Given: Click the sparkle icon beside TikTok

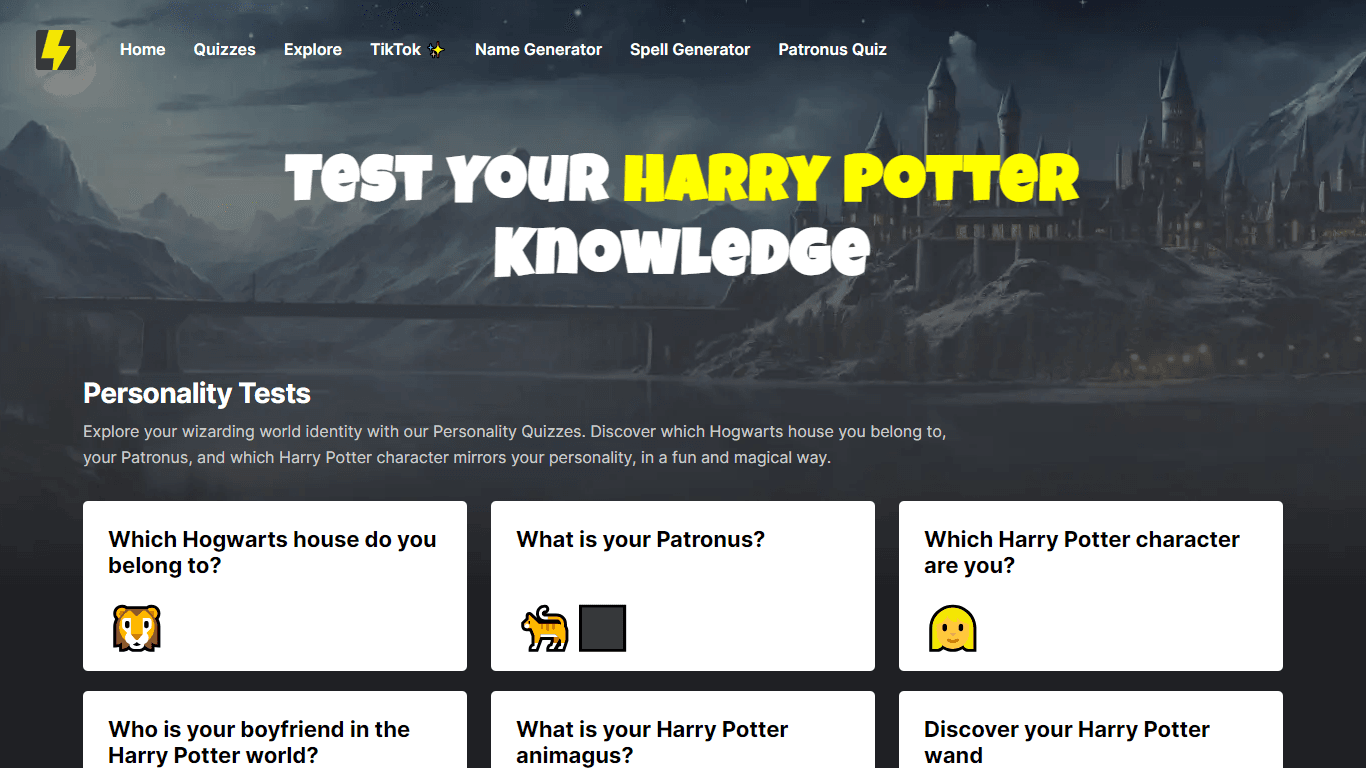Looking at the screenshot, I should [436, 50].
